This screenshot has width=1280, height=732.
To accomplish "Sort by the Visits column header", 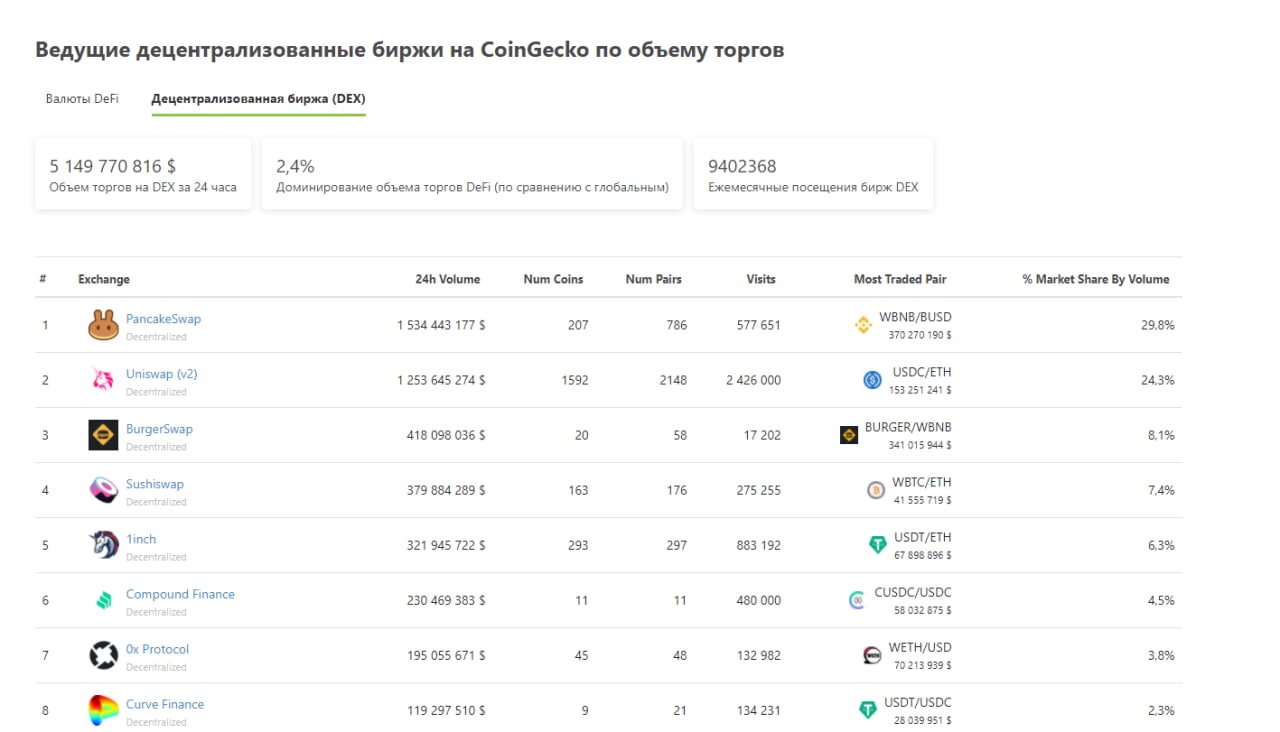I will 761,279.
